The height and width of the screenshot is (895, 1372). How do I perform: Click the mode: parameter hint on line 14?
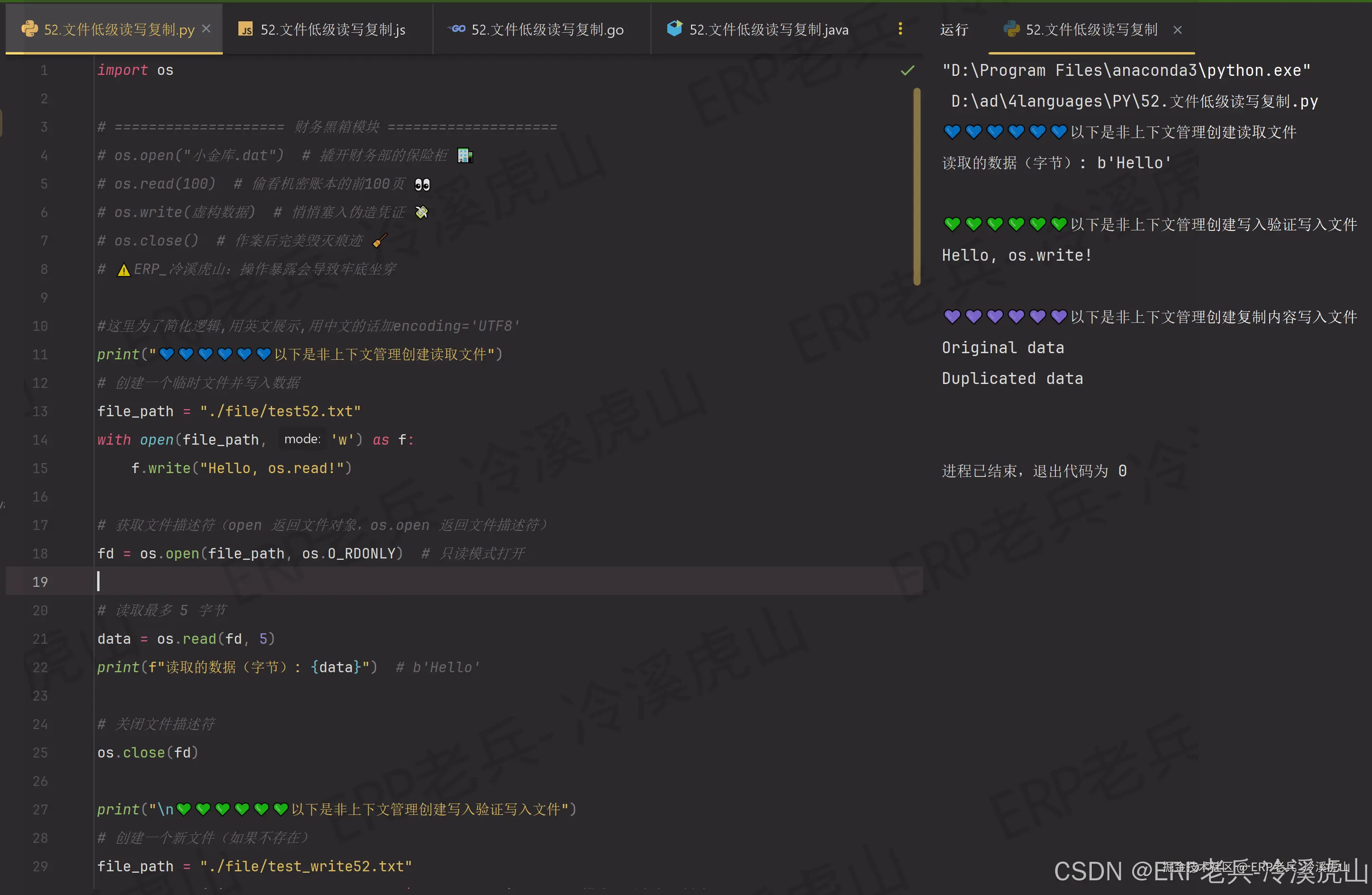point(302,439)
